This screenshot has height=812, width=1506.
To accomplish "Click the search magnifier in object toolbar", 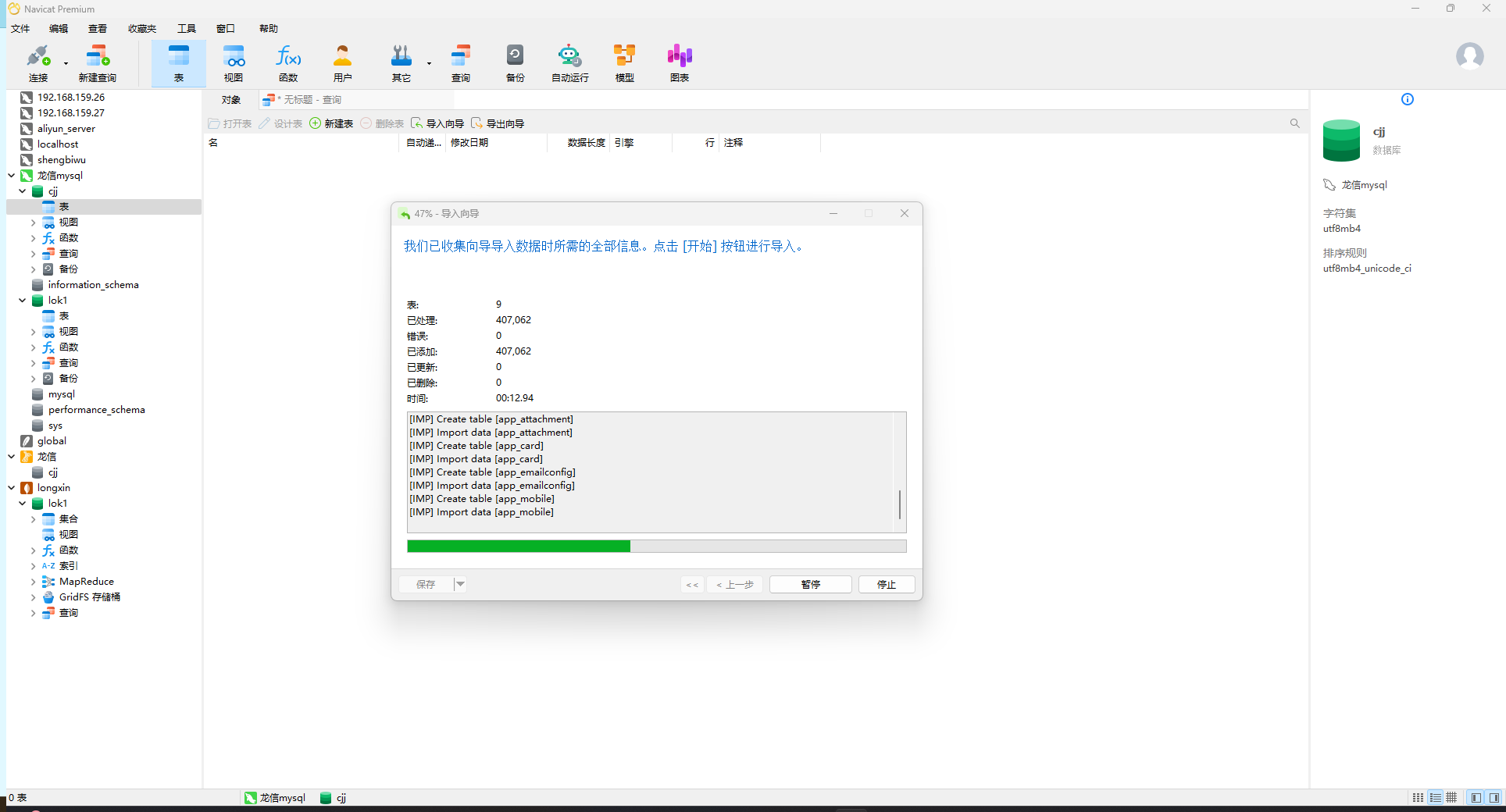I will 1295,123.
